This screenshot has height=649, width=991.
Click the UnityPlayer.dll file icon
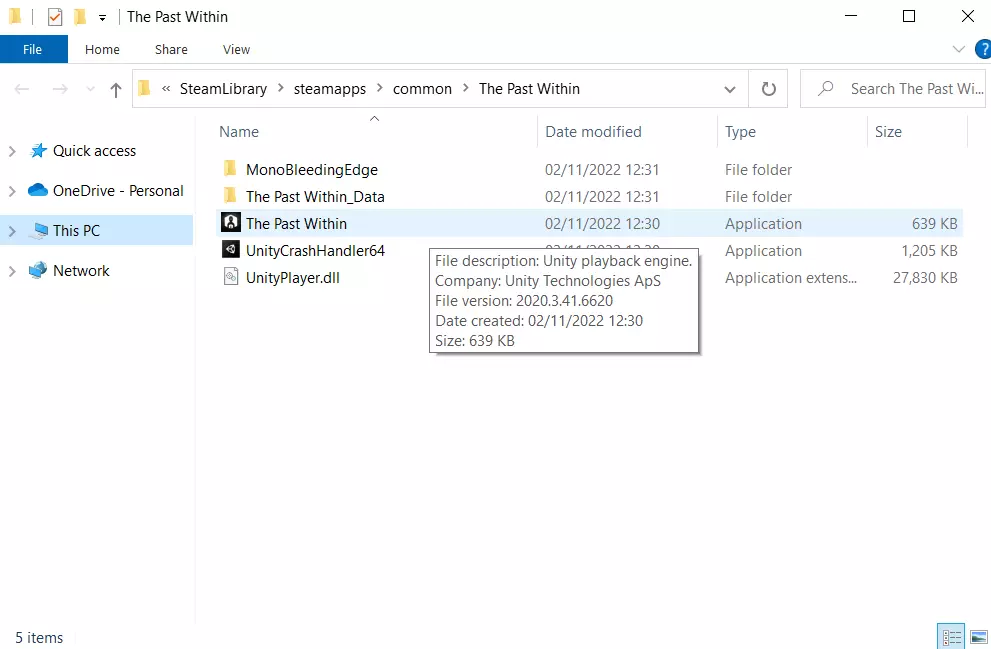[230, 277]
